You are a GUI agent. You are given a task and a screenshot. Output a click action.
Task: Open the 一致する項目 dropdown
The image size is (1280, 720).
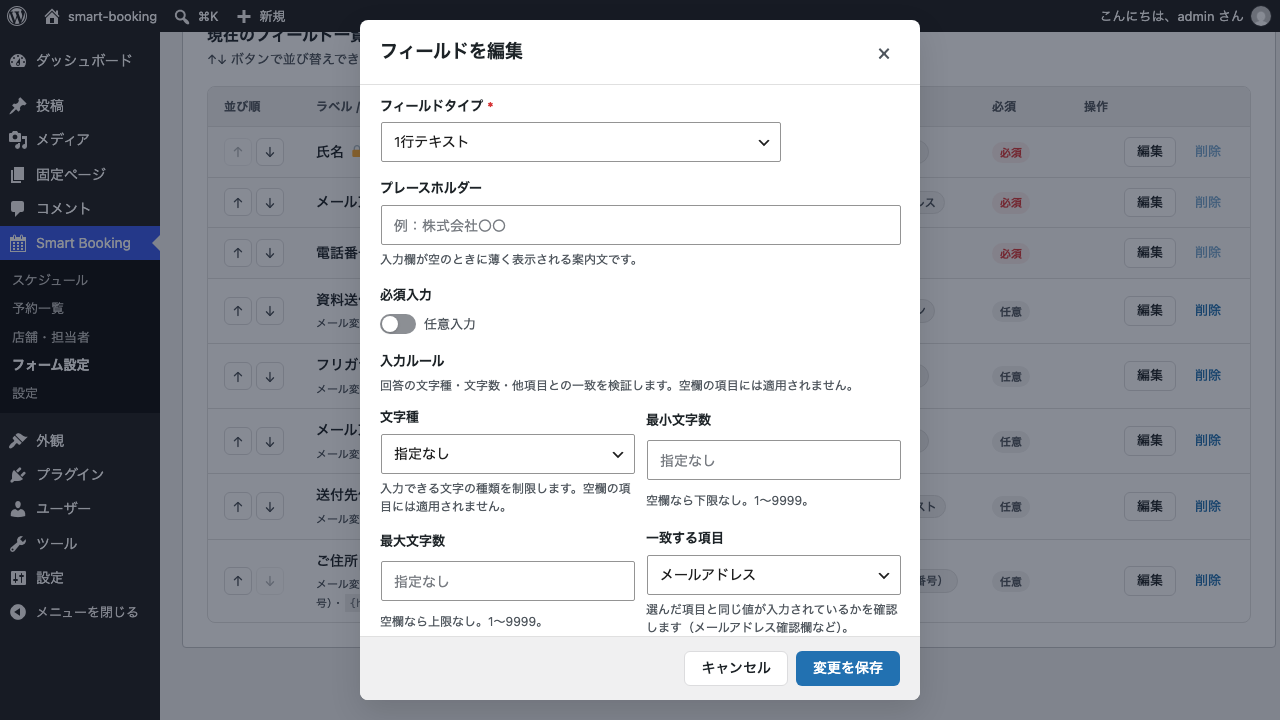(x=774, y=575)
